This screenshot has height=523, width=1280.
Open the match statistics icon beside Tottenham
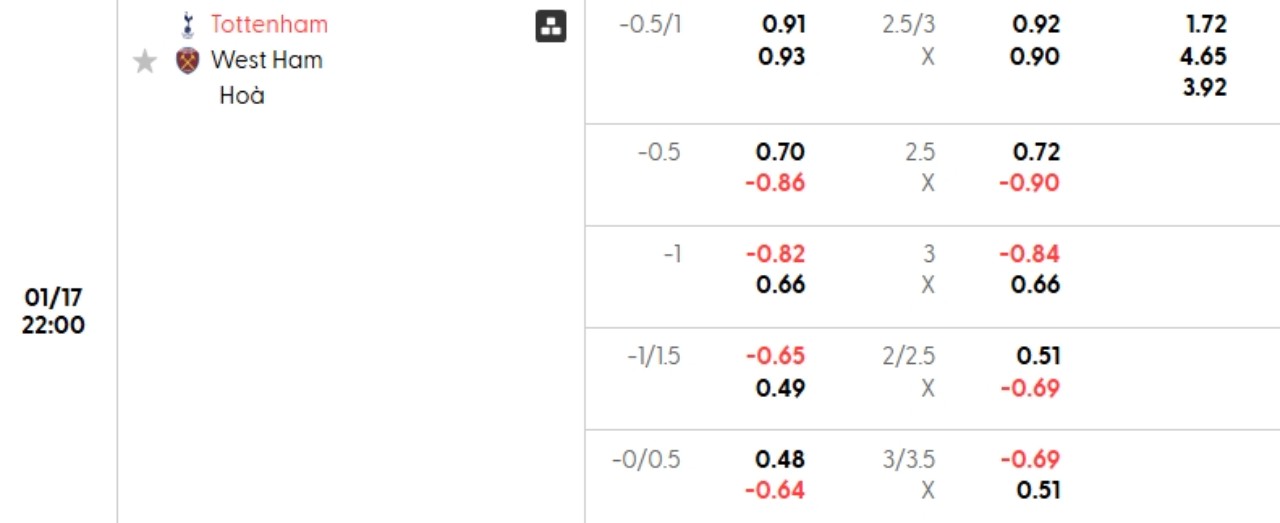tap(551, 27)
